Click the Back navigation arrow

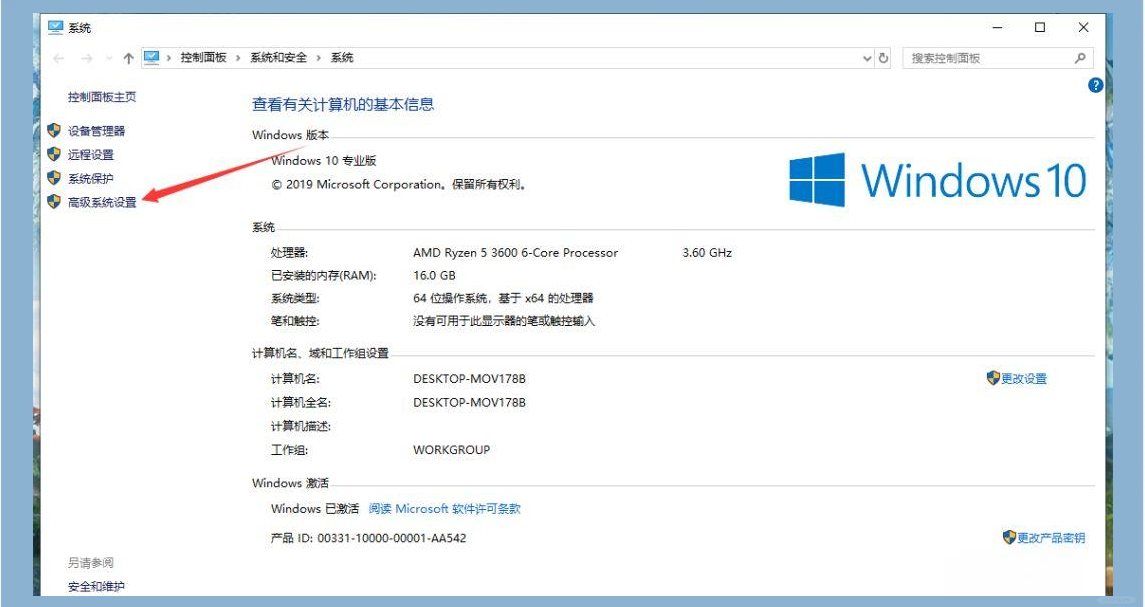59,58
